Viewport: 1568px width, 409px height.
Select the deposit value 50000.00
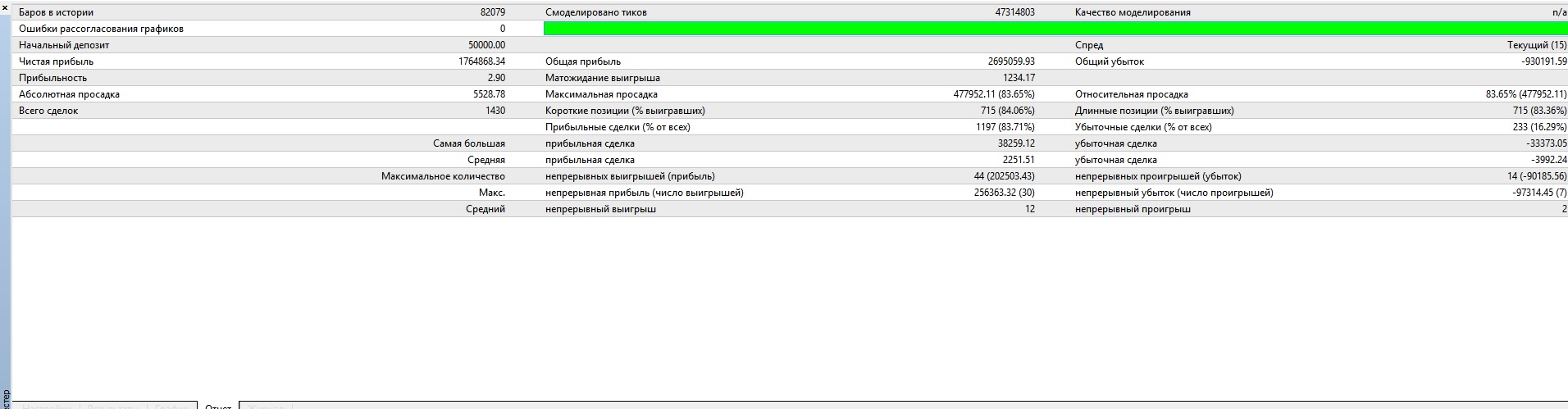(486, 45)
